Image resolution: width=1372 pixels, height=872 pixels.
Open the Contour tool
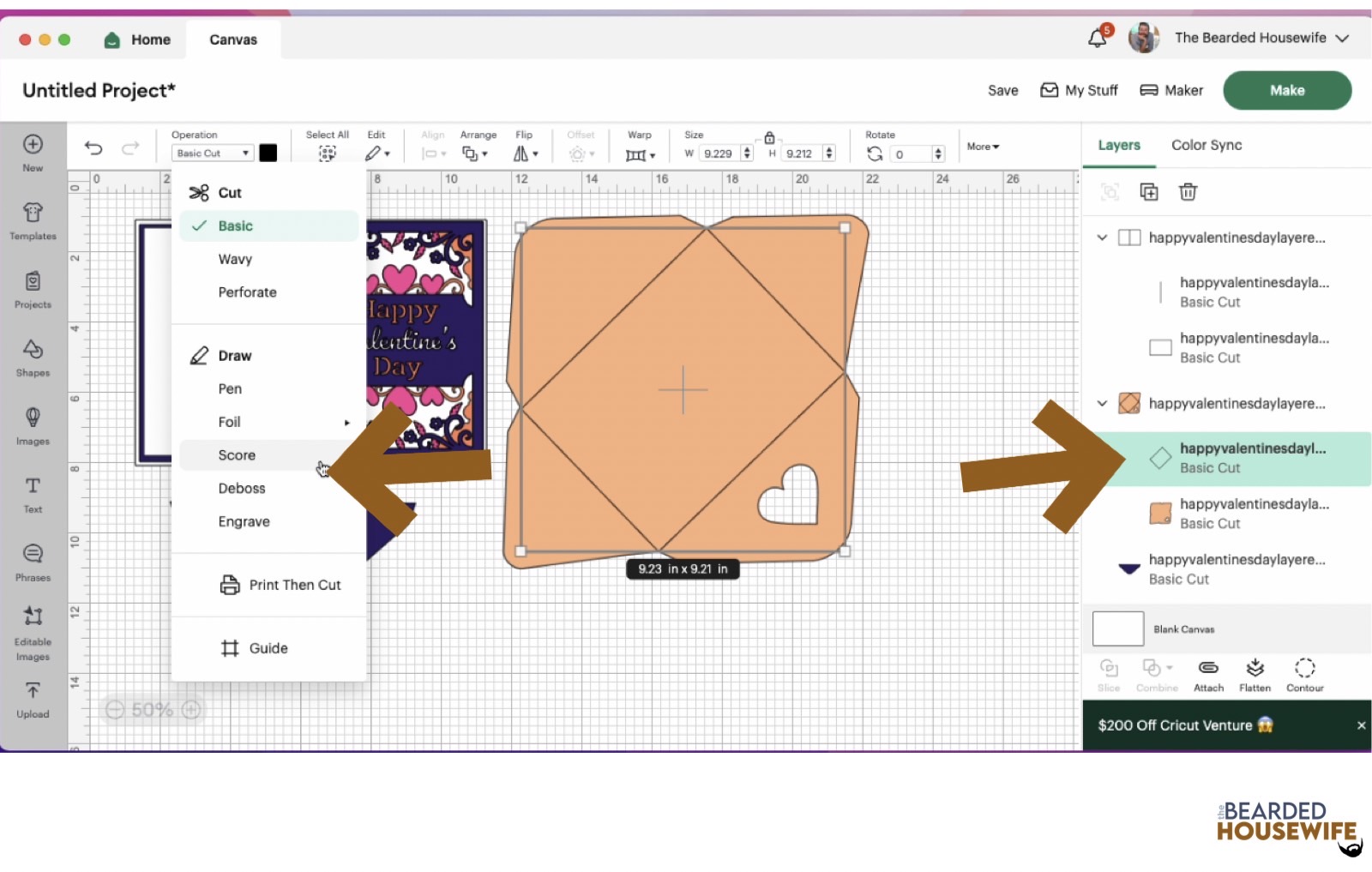(x=1304, y=674)
